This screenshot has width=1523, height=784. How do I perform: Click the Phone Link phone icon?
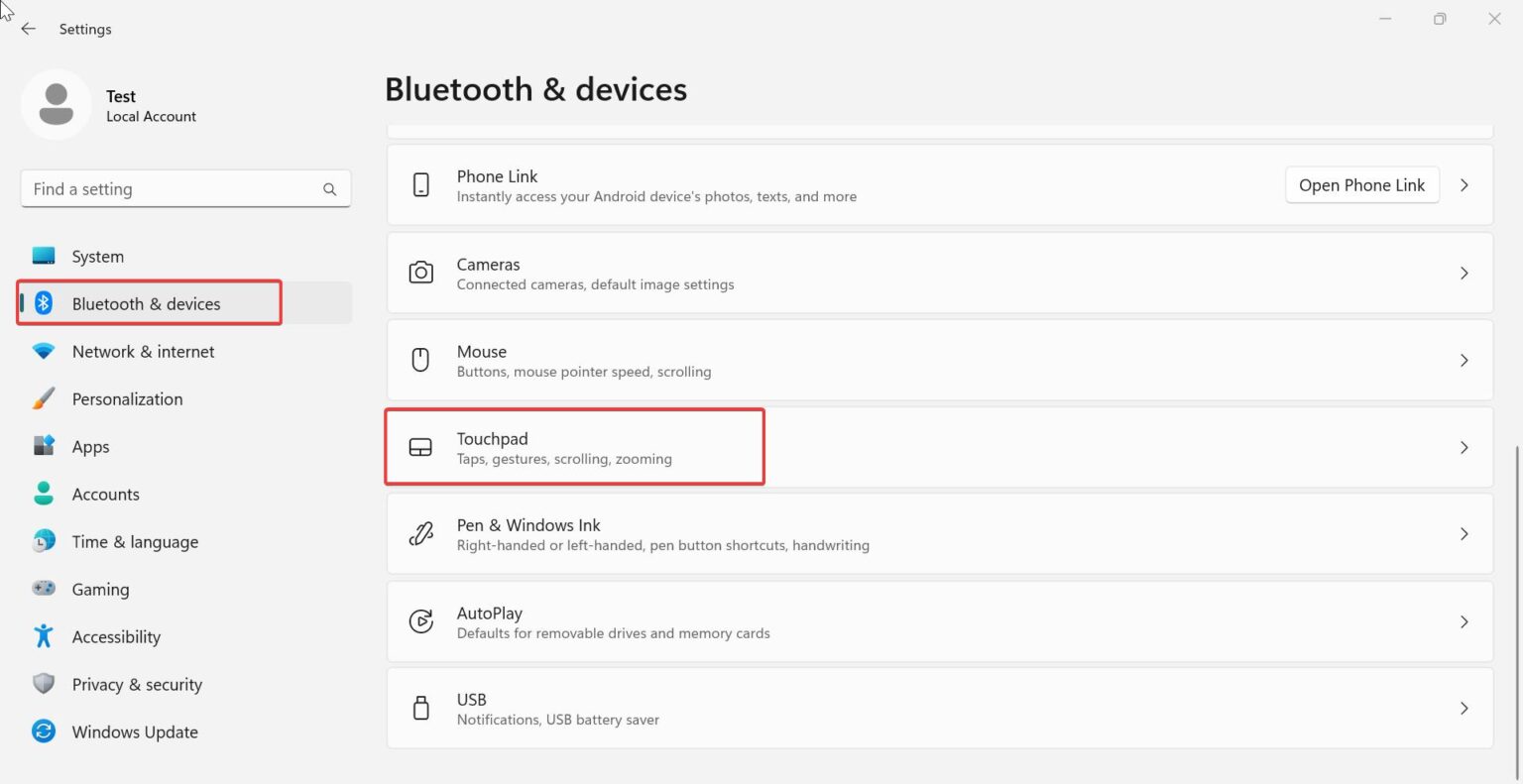pos(421,184)
